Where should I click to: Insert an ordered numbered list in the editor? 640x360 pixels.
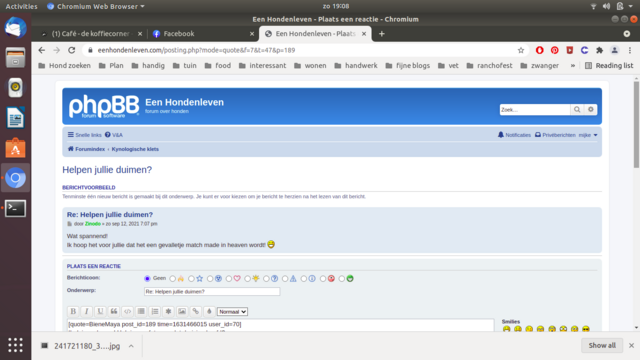[x=155, y=311]
